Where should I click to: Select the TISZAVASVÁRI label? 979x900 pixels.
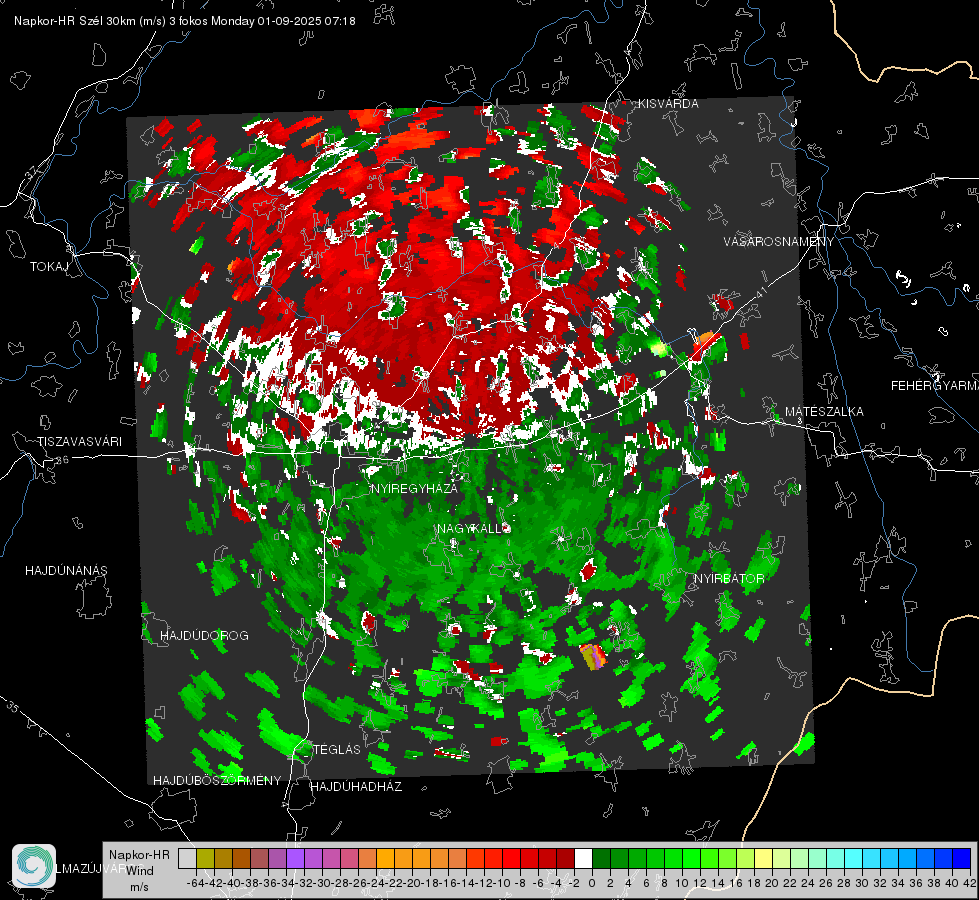coord(80,442)
